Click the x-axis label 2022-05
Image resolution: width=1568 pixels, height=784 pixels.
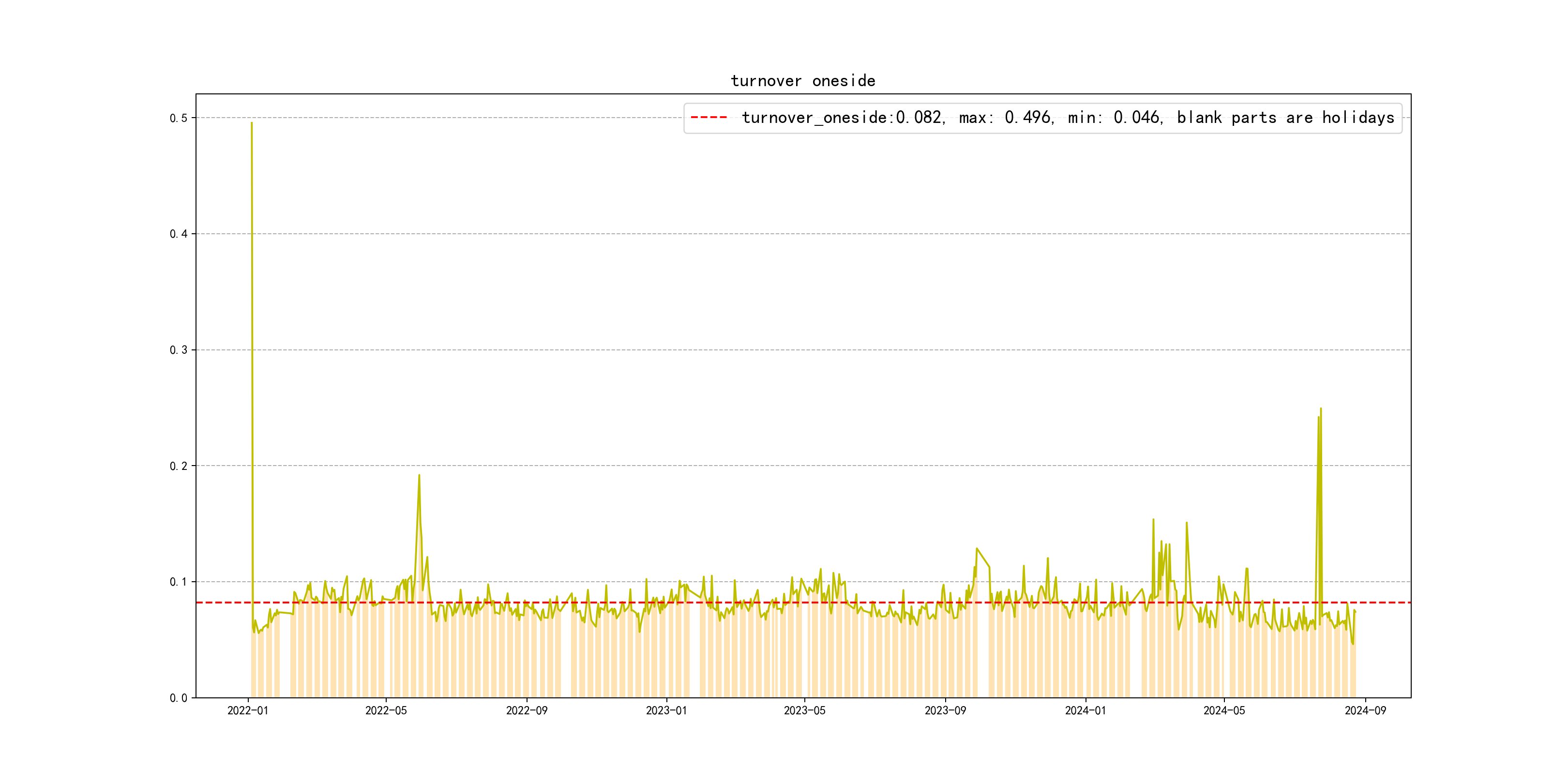coord(386,710)
